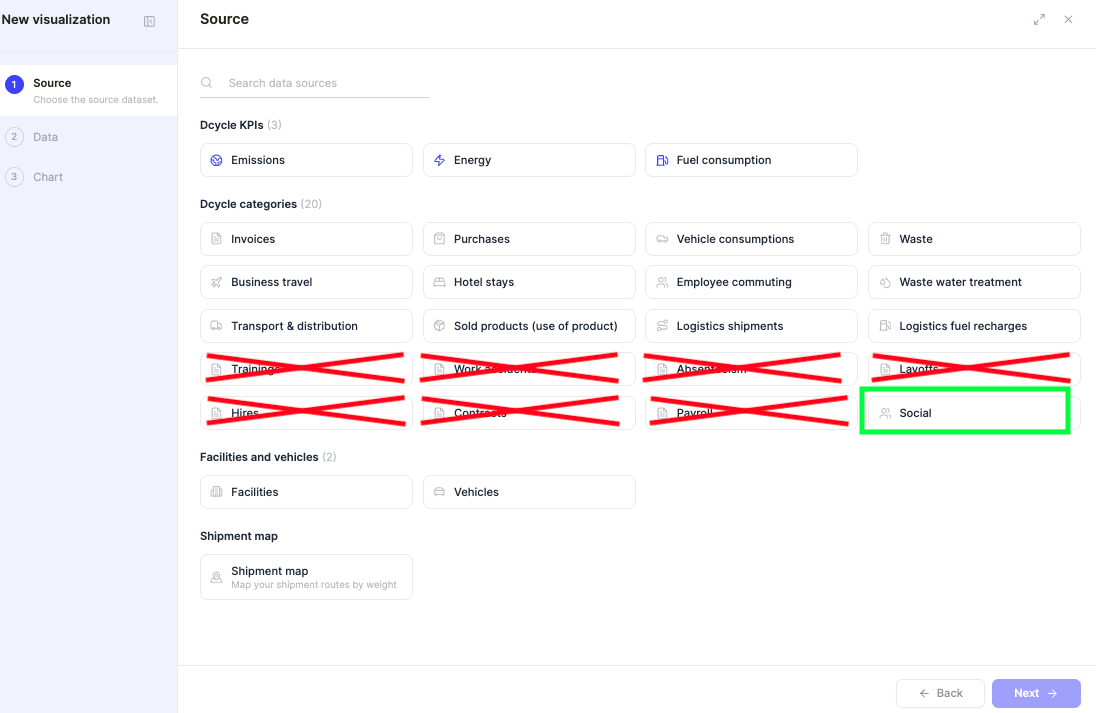This screenshot has width=1096, height=713.
Task: Select the Social category card
Action: tap(974, 413)
